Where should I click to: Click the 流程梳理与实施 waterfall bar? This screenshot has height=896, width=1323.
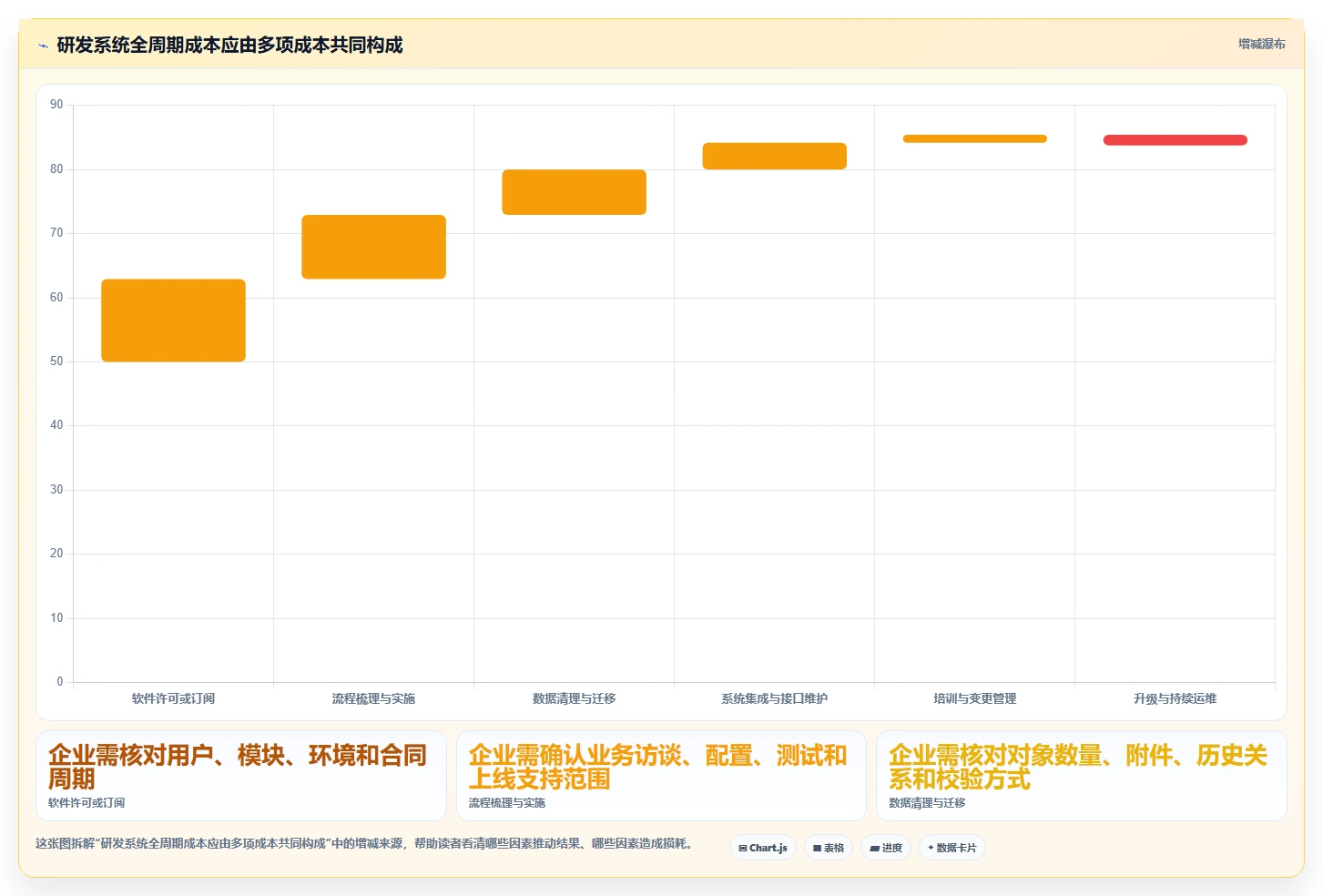(373, 247)
